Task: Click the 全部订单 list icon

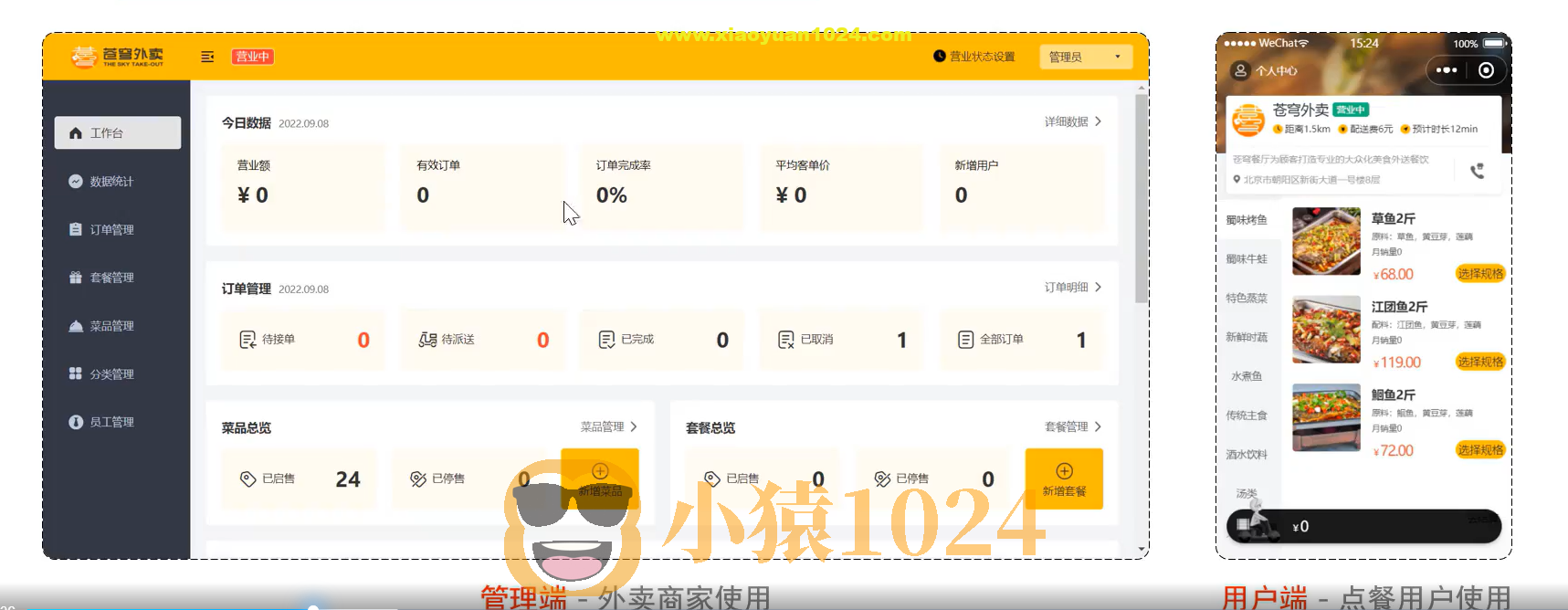Action: click(x=965, y=340)
